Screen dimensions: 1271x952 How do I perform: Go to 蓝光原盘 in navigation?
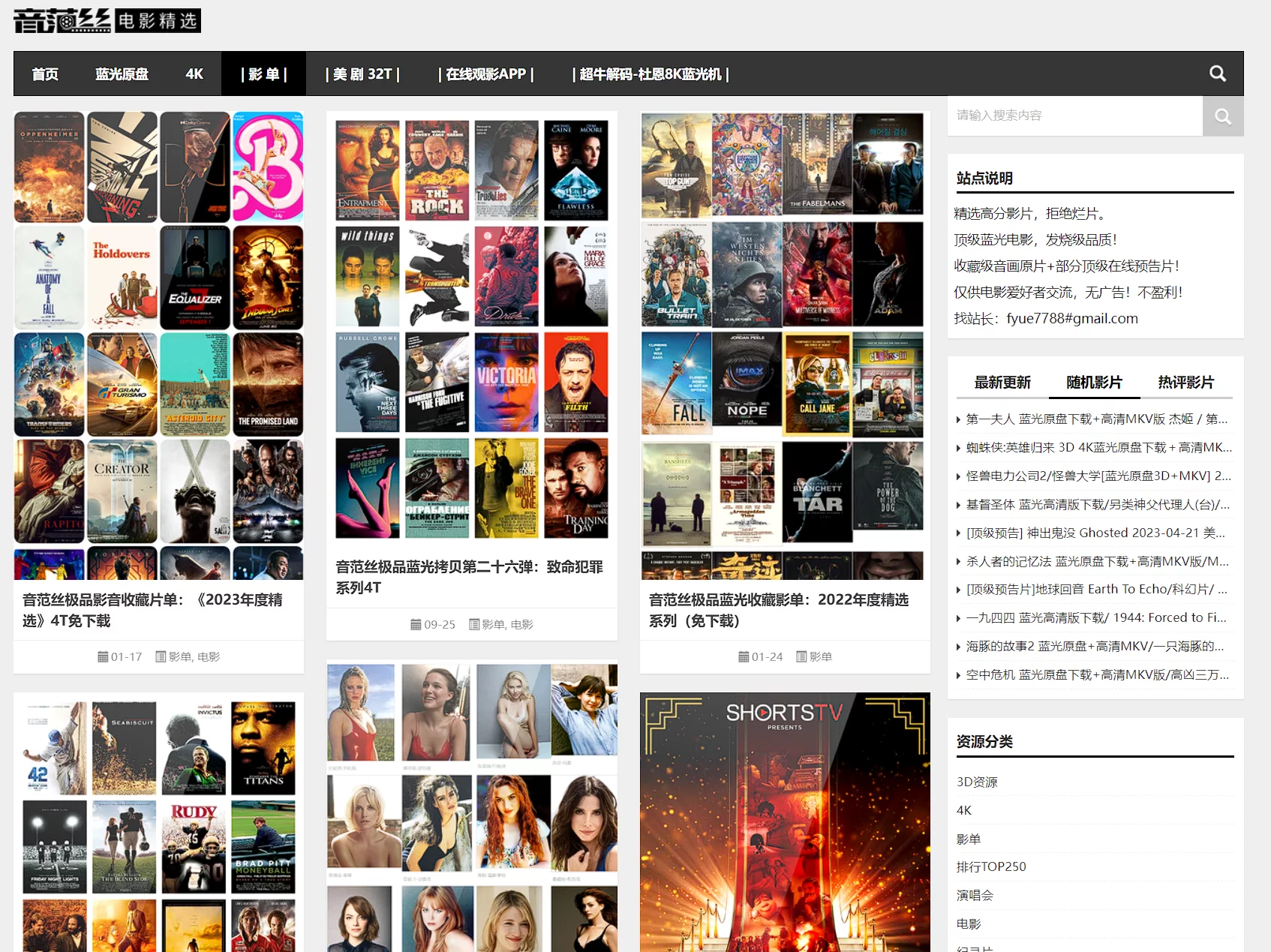[122, 74]
